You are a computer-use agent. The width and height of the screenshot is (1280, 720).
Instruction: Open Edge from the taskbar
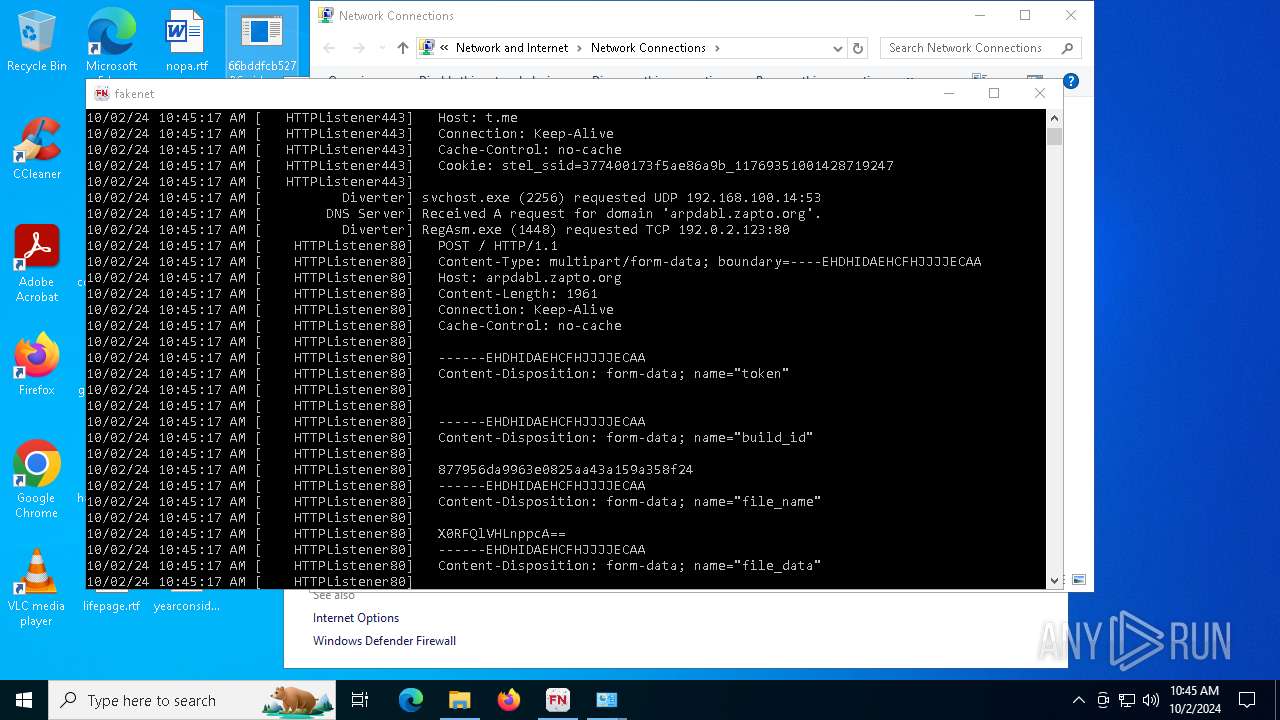[411, 700]
